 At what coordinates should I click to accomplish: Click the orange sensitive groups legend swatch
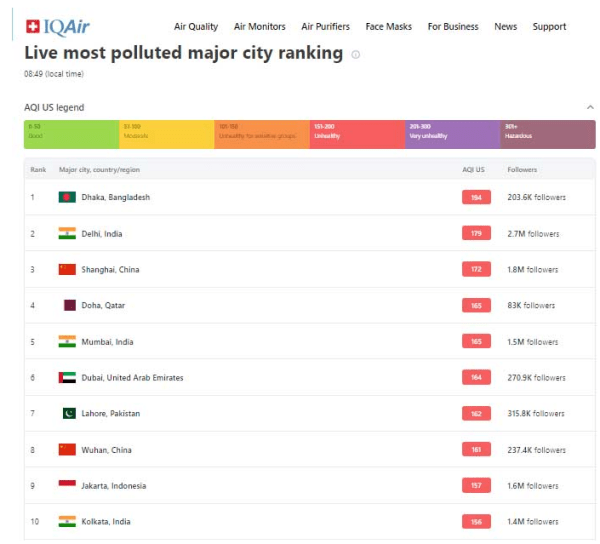pyautogui.click(x=262, y=134)
